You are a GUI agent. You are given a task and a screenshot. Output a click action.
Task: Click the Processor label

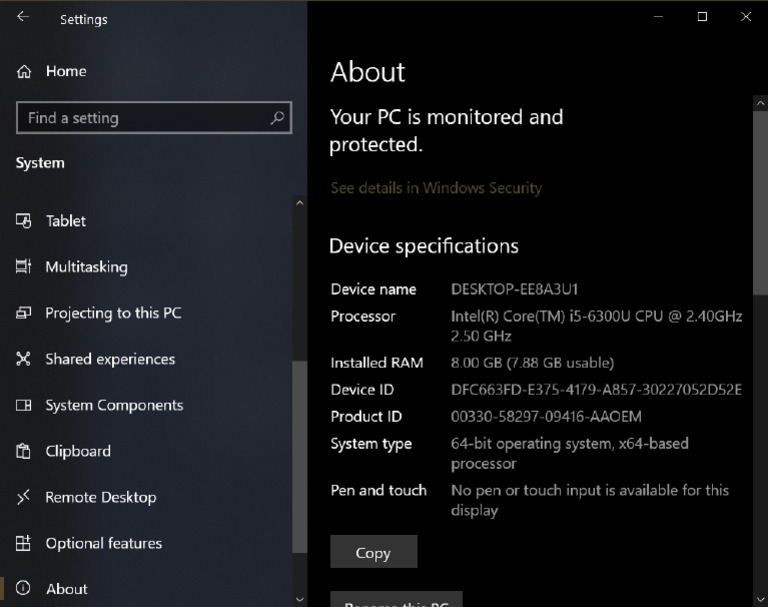(363, 316)
